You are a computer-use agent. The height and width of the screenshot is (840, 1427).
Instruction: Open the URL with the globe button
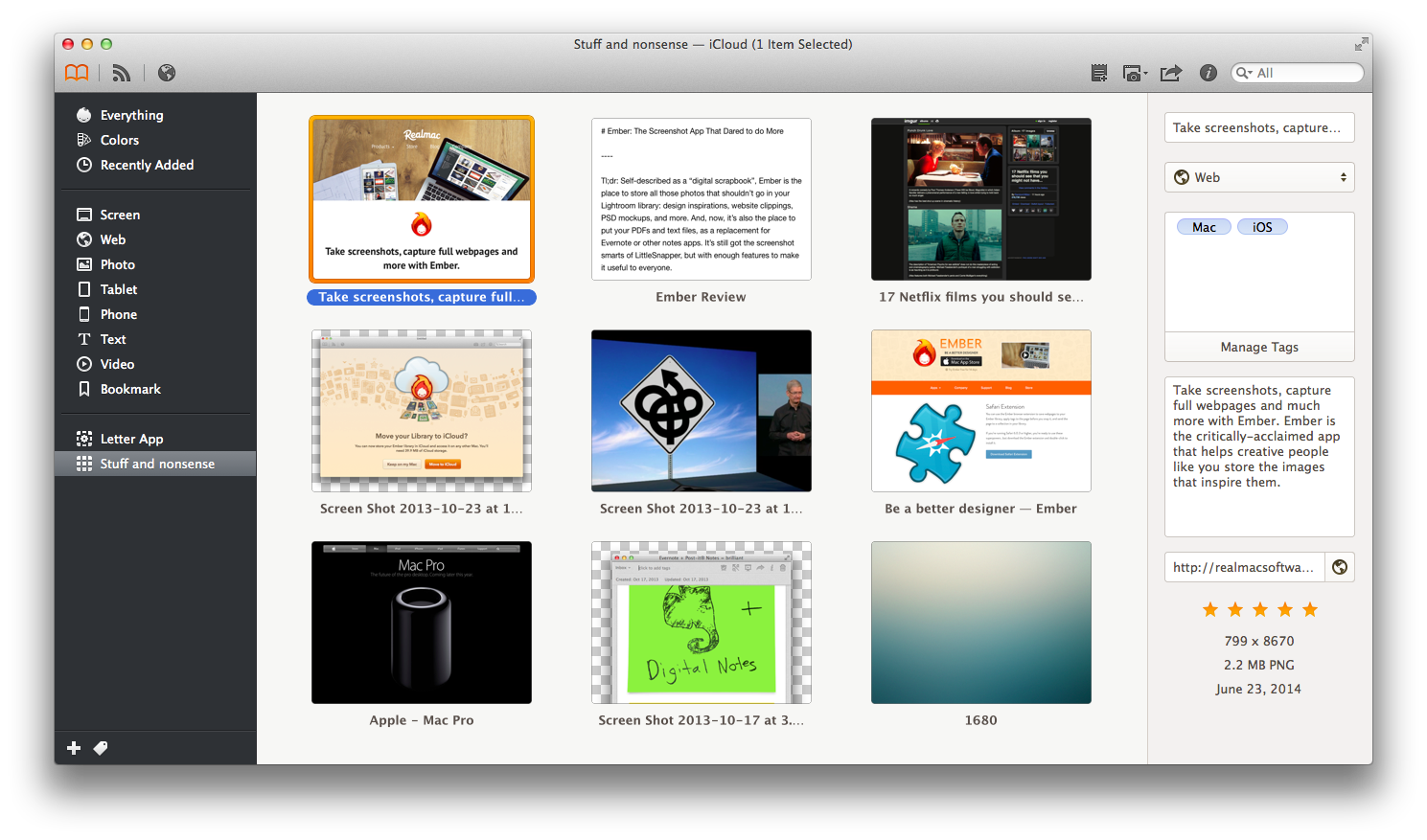pos(1340,567)
